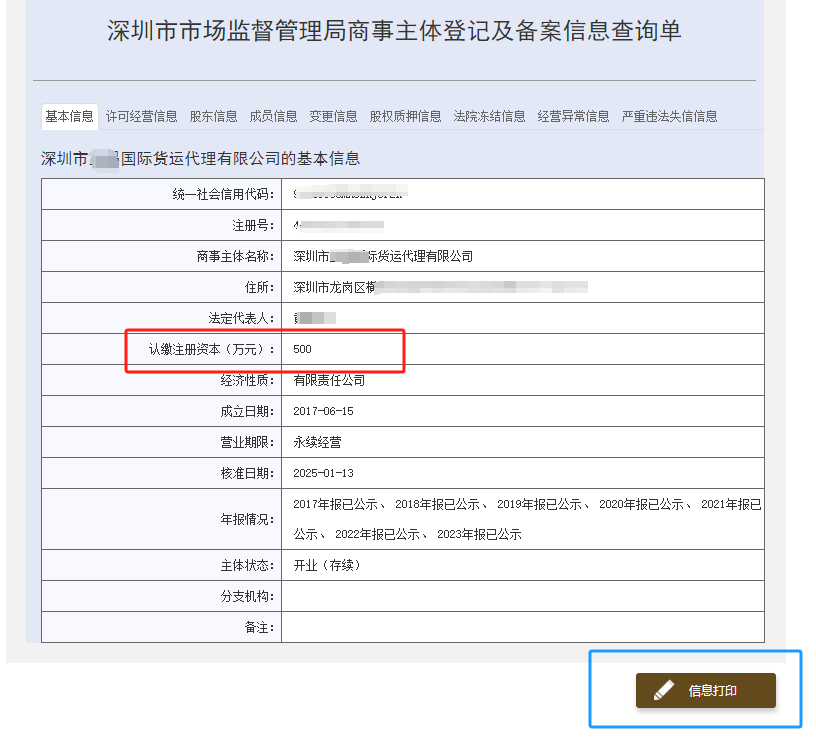Select the 成员信息 tab
The width and height of the screenshot is (816, 746).
pyautogui.click(x=273, y=115)
